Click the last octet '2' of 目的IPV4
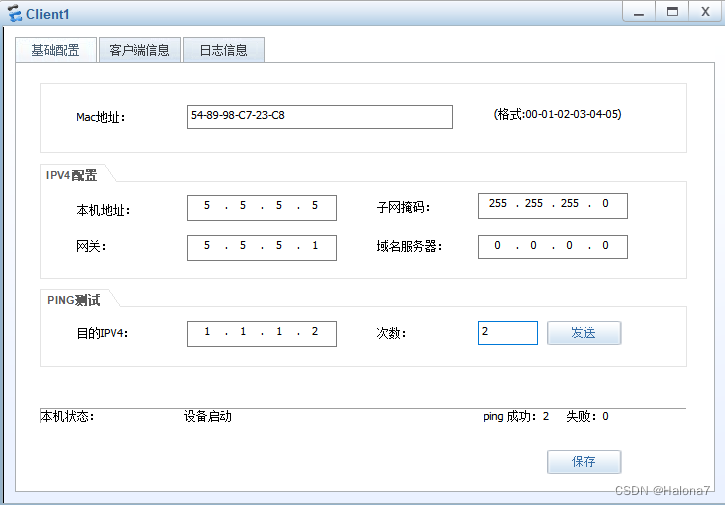725x505 pixels. (x=315, y=332)
